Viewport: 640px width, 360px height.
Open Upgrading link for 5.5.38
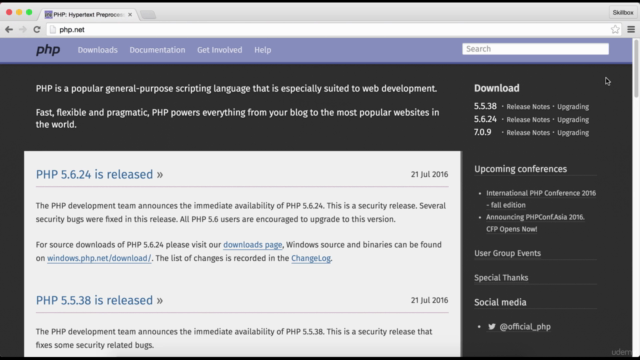573,107
